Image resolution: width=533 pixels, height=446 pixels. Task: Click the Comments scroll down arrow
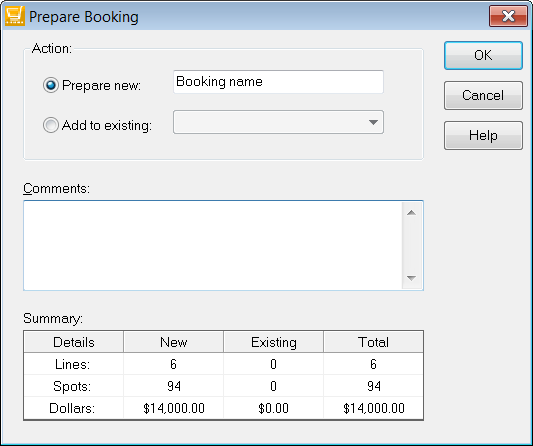[x=411, y=278]
